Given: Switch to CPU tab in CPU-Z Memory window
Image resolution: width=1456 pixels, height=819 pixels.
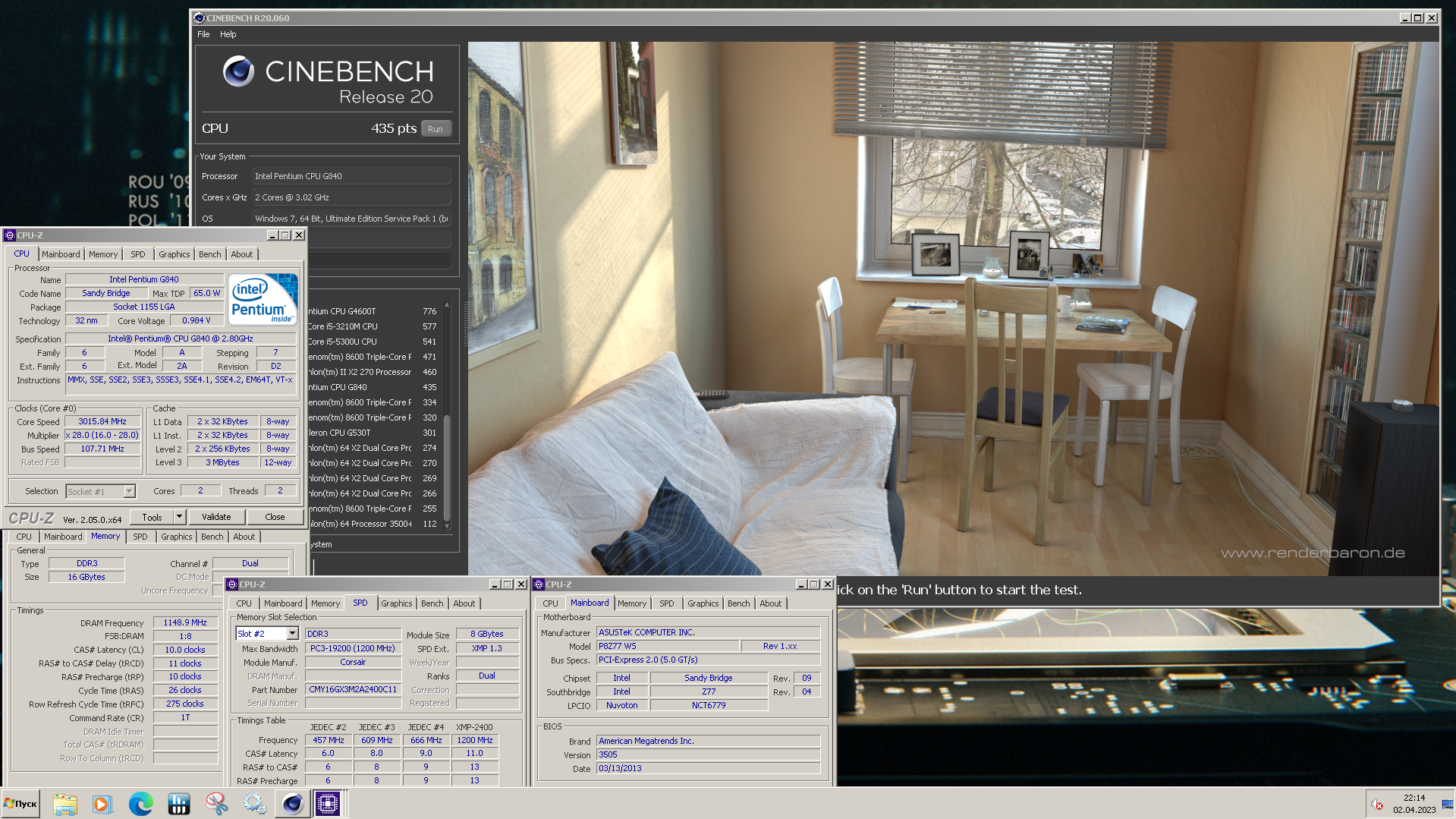Looking at the screenshot, I should [24, 537].
